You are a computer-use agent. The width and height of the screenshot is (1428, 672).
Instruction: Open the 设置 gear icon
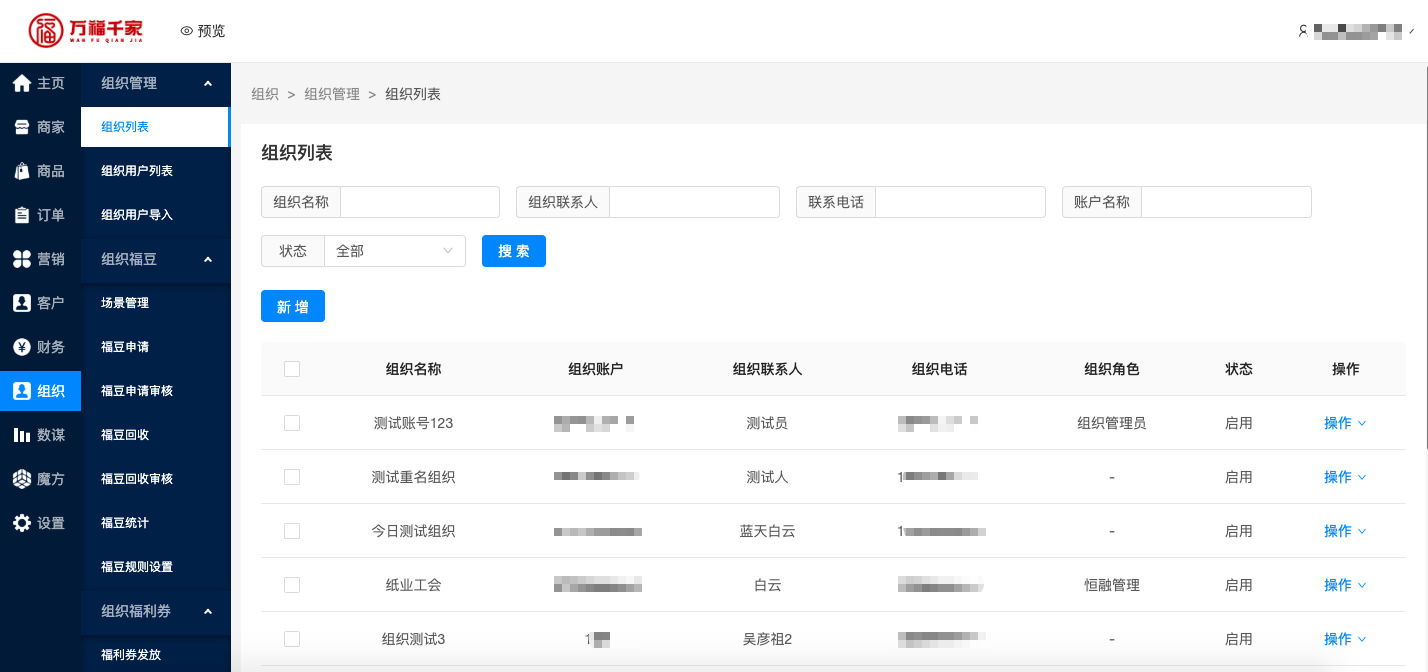pos(22,523)
